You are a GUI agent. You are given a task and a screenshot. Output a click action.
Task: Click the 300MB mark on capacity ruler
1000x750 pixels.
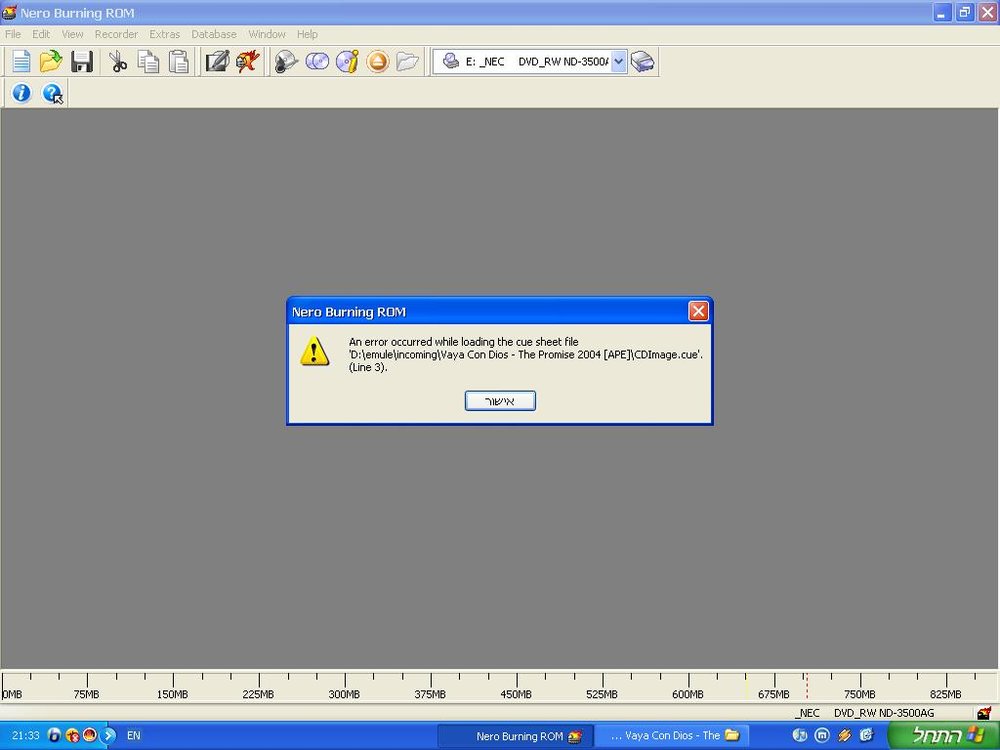coord(344,694)
